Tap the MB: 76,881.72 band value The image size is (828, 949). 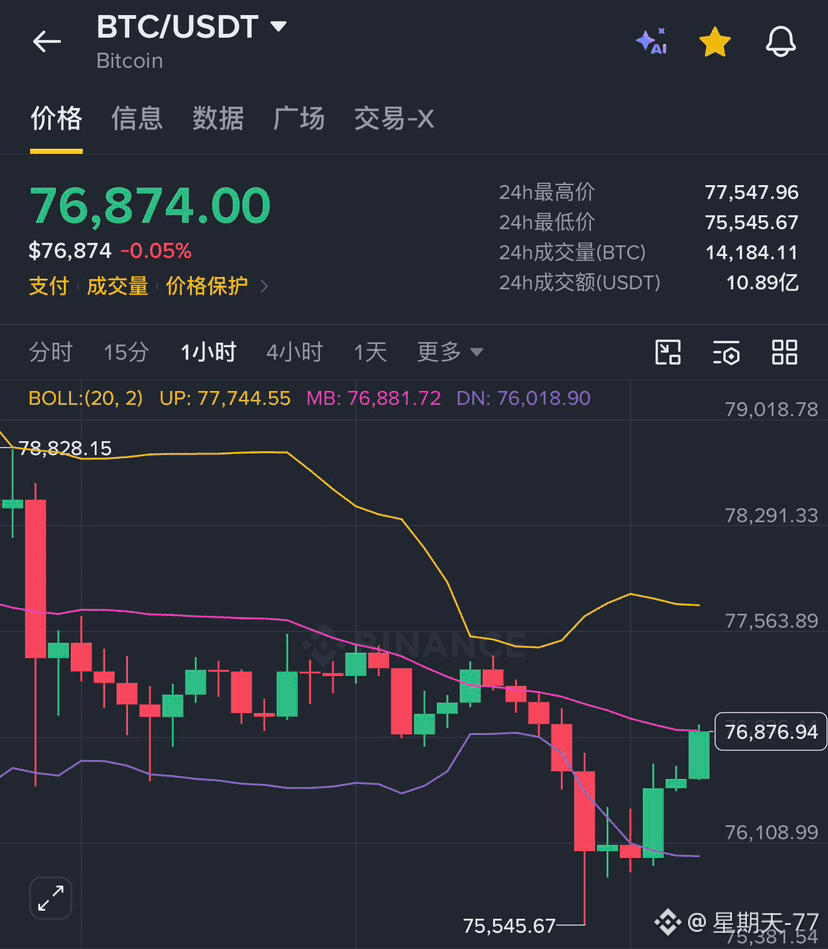click(373, 398)
